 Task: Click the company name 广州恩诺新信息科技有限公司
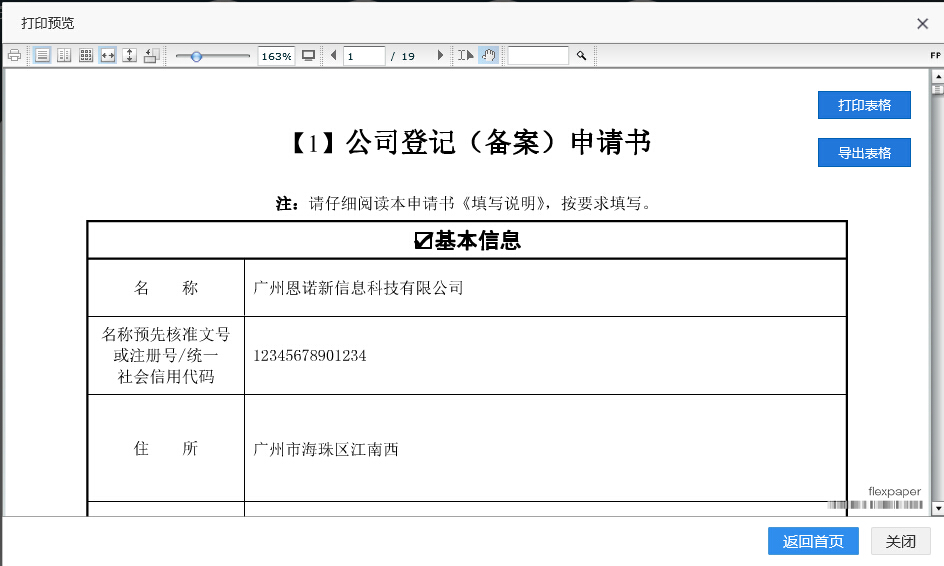pos(358,288)
